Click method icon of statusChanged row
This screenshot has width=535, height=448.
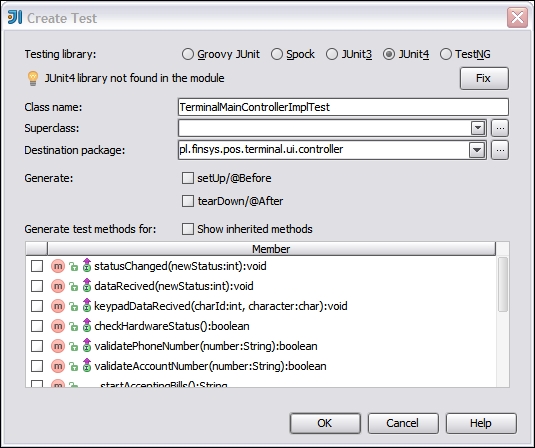pos(58,266)
